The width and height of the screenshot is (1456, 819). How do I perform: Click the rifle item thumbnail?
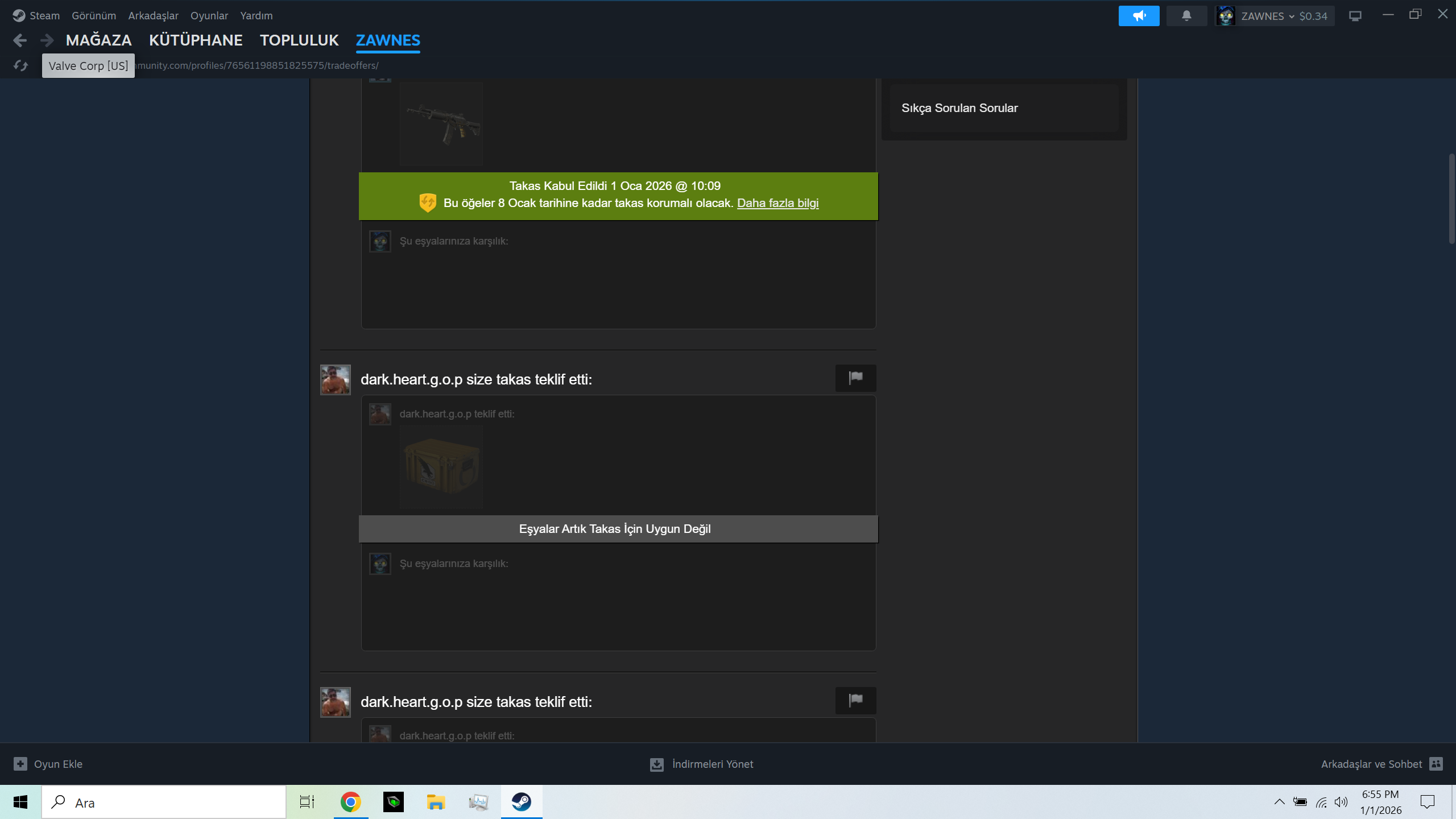click(441, 124)
